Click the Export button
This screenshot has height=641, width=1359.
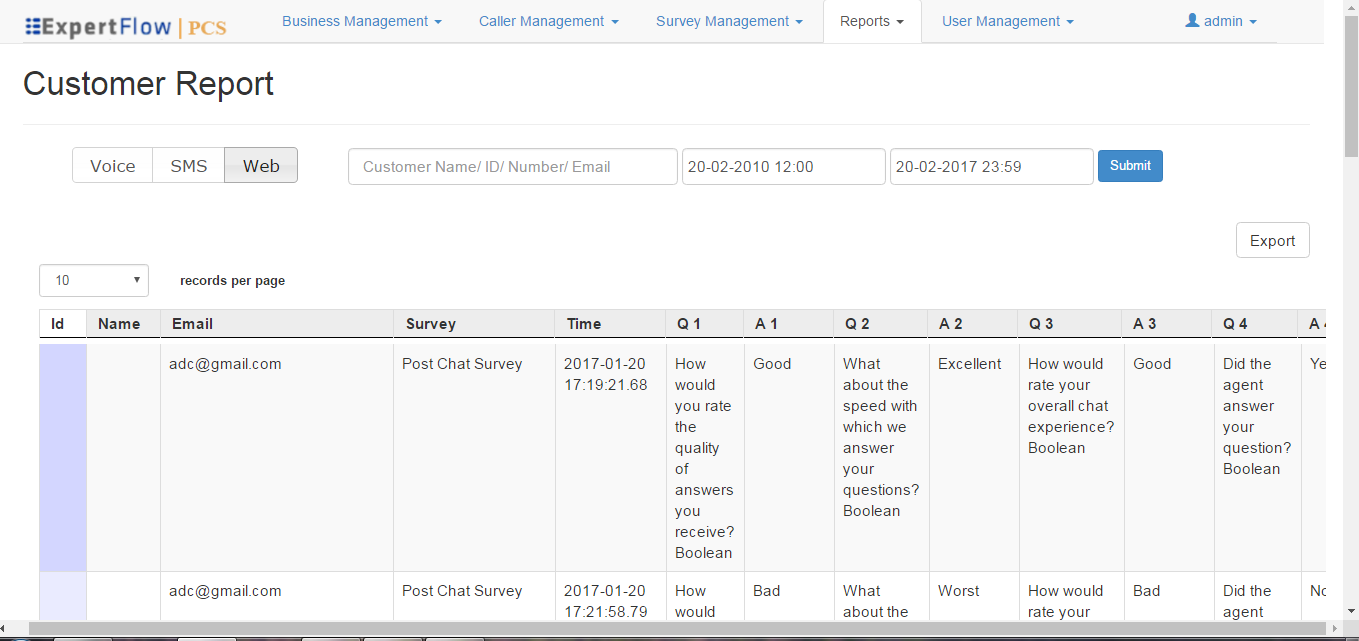point(1272,240)
